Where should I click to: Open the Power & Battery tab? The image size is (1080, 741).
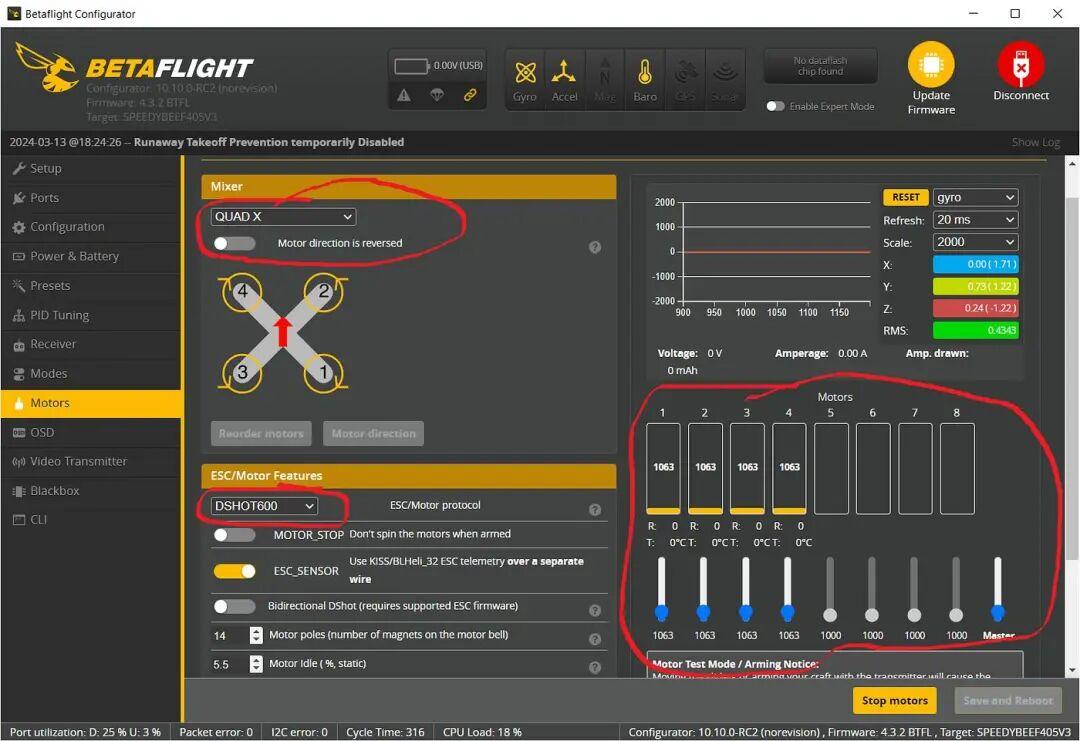91,256
